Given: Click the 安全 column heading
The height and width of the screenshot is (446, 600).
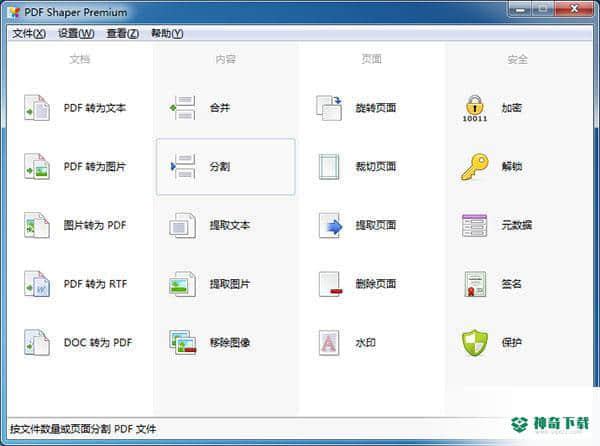Looking at the screenshot, I should [517, 59].
